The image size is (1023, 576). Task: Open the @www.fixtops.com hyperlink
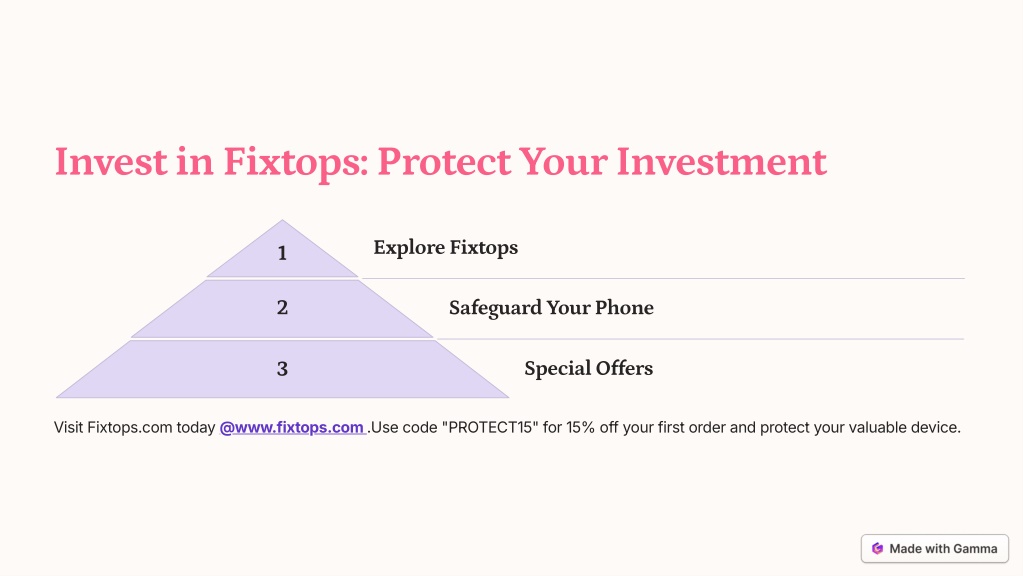(292, 428)
